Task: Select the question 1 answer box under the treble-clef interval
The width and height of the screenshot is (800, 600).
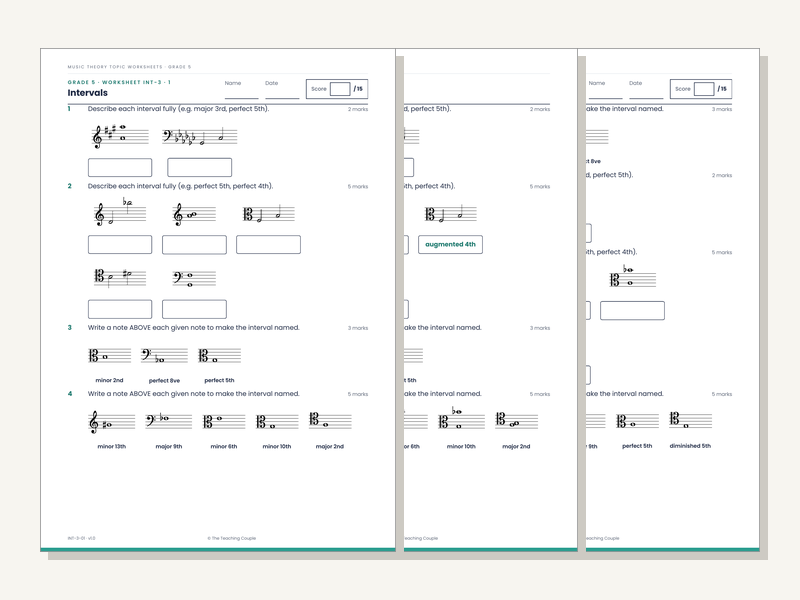Action: [x=120, y=167]
